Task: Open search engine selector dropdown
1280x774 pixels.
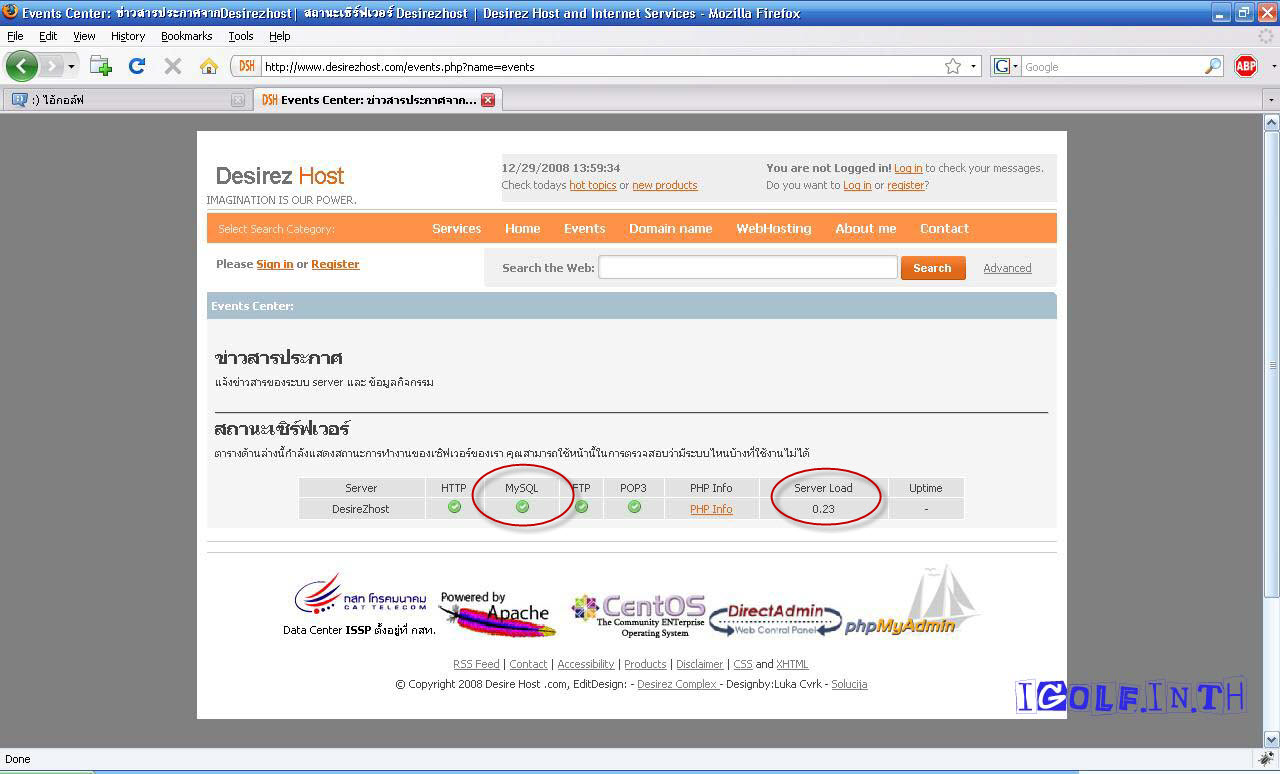Action: [x=1005, y=67]
